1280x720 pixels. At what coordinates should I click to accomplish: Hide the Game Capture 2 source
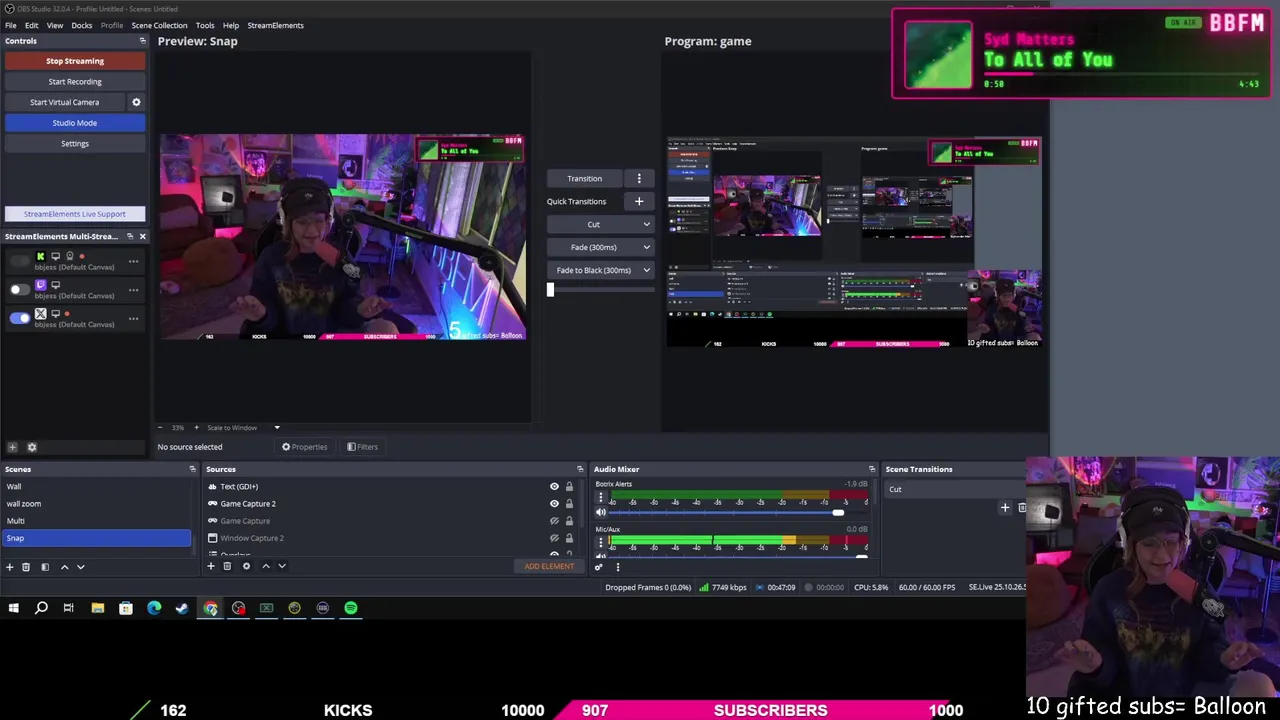pos(554,504)
